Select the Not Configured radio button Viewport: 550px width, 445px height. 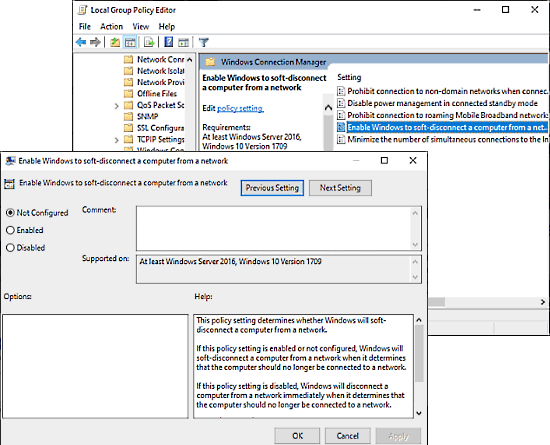click(x=11, y=213)
